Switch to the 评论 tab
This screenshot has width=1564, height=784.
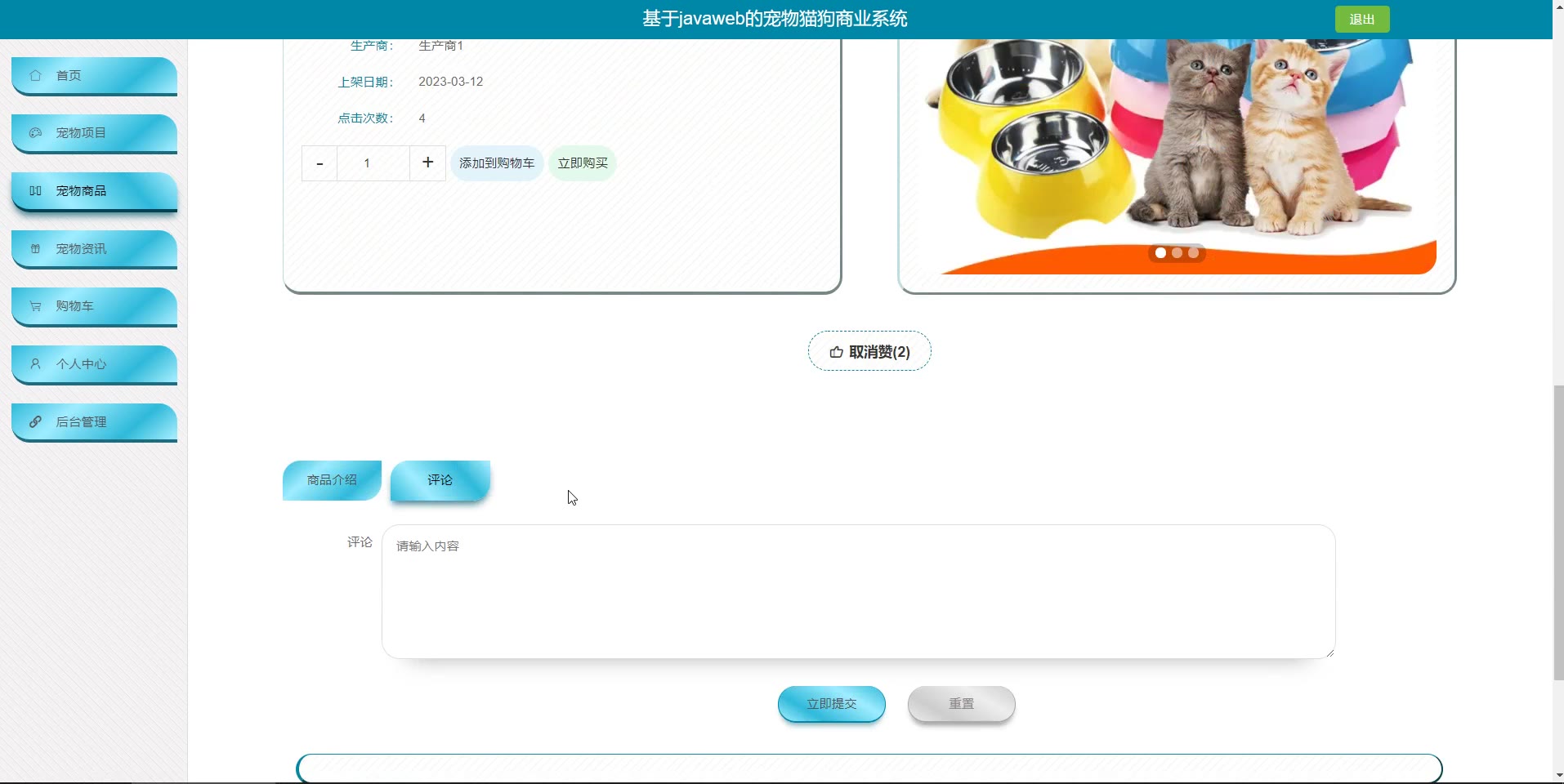click(440, 480)
